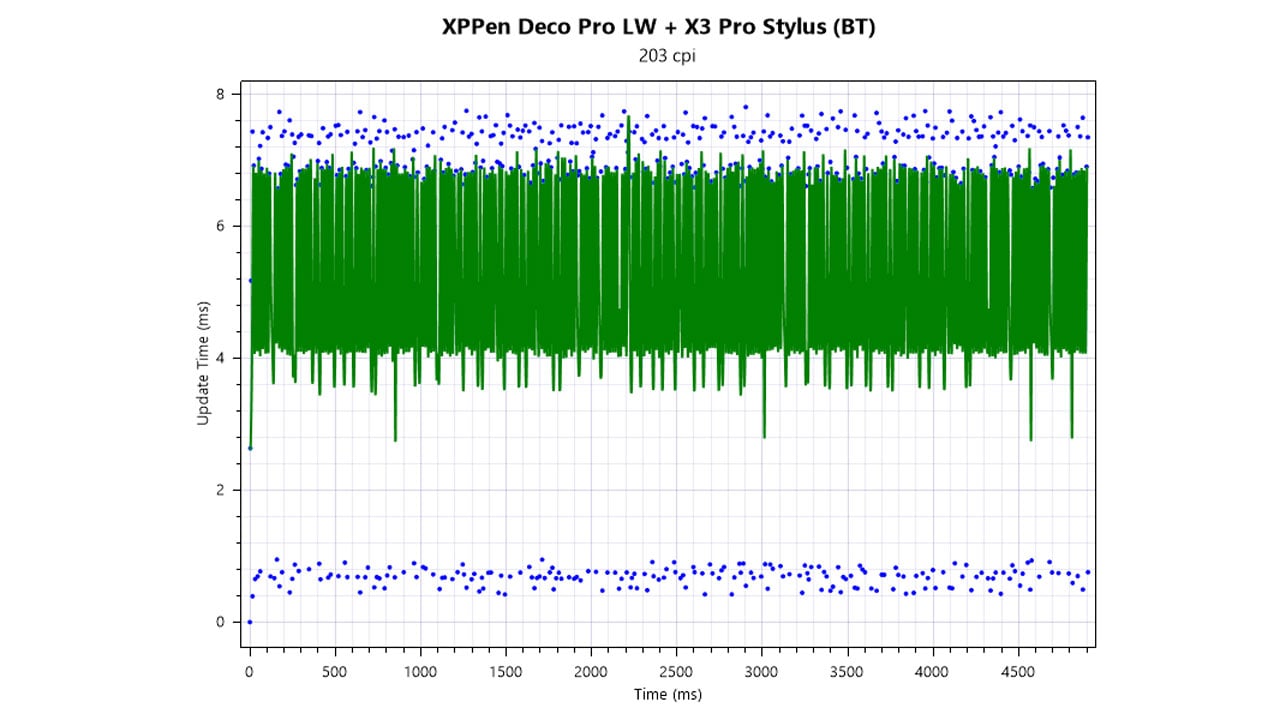1280x720 pixels.
Task: Click the Time (ms) x-axis label
Action: (x=667, y=693)
